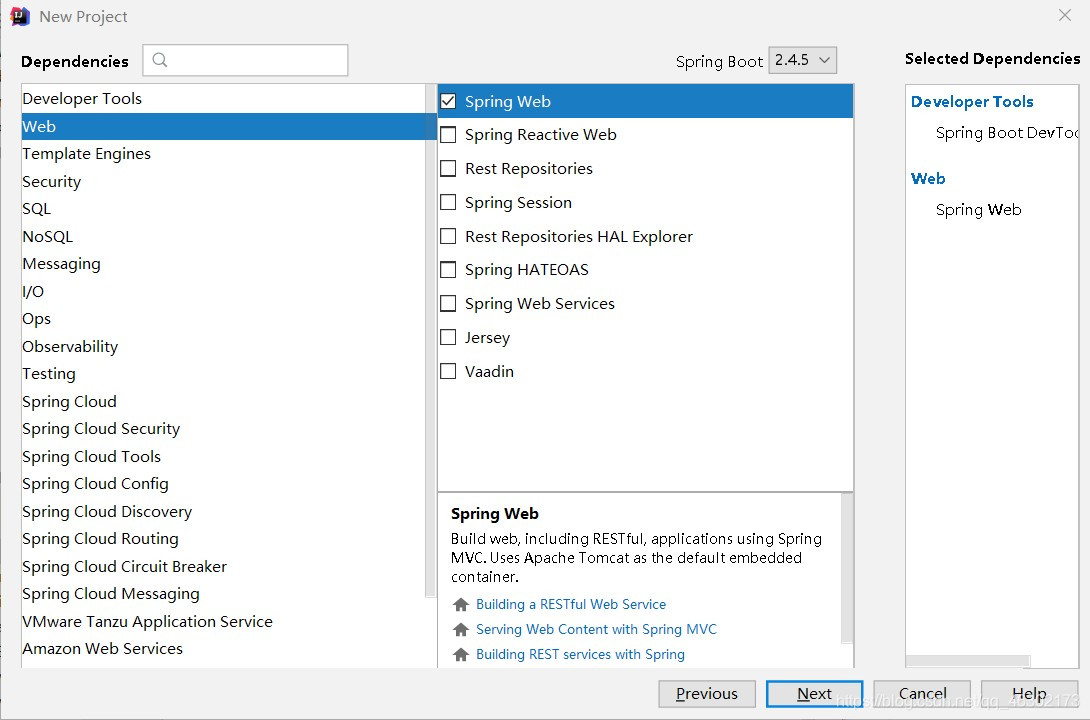Viewport: 1090px width, 720px height.
Task: Click the category list vertical scrollbar
Action: click(430, 341)
